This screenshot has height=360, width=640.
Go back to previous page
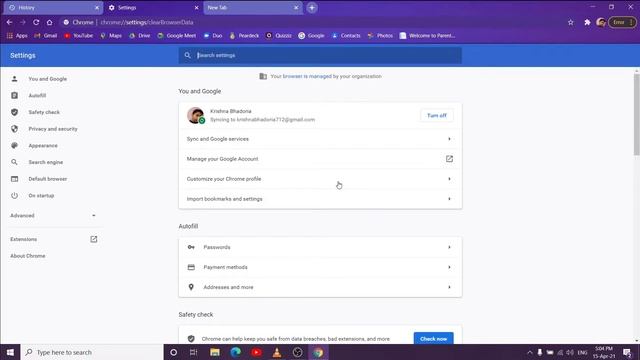tap(9, 22)
